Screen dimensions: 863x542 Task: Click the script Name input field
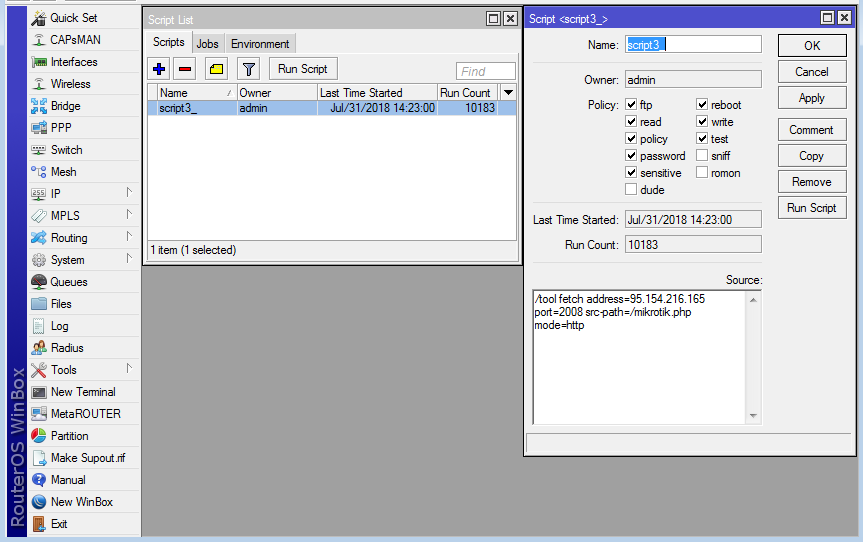693,45
